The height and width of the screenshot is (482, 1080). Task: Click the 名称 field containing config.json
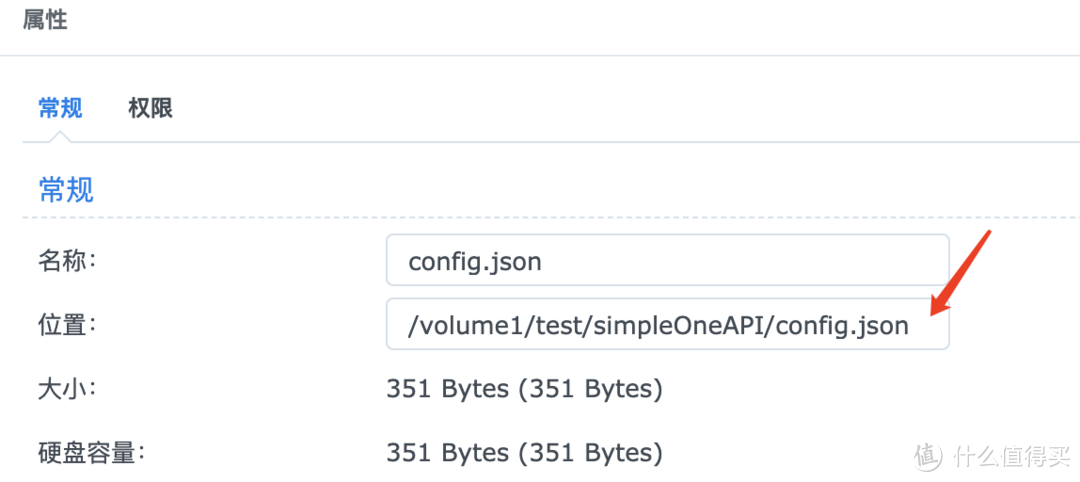(x=667, y=262)
